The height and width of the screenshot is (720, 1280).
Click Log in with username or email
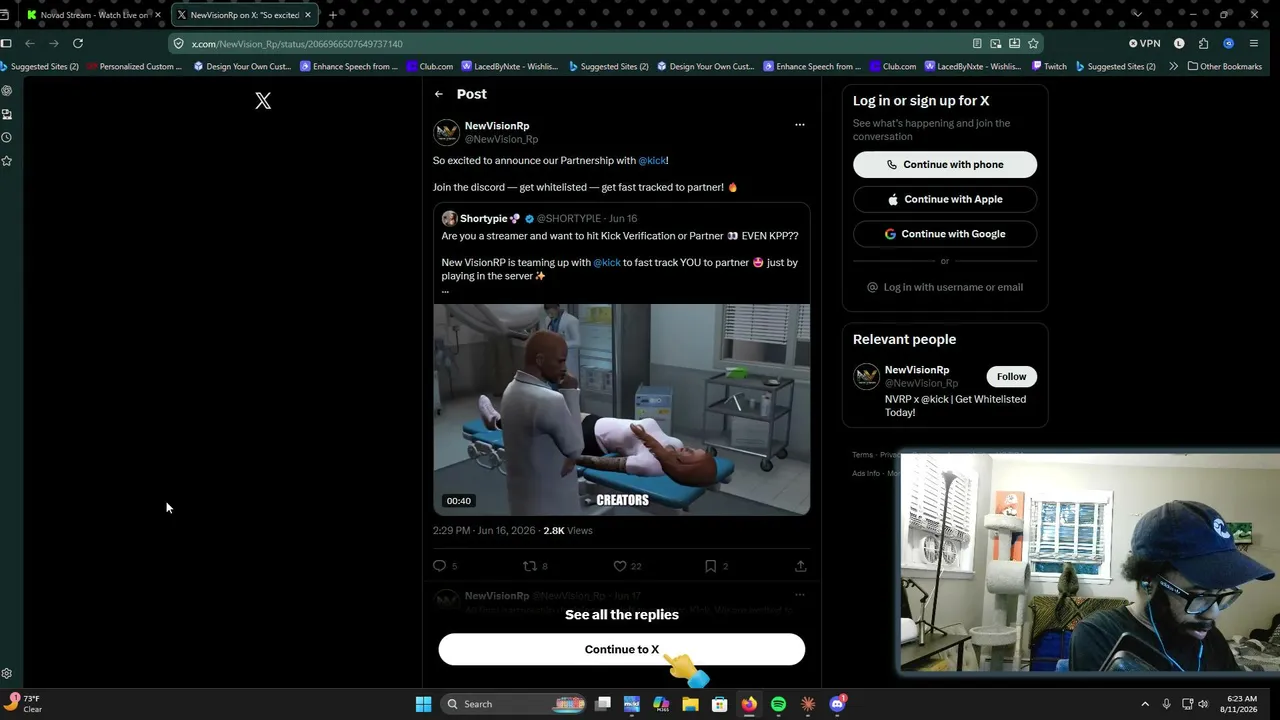pos(945,287)
